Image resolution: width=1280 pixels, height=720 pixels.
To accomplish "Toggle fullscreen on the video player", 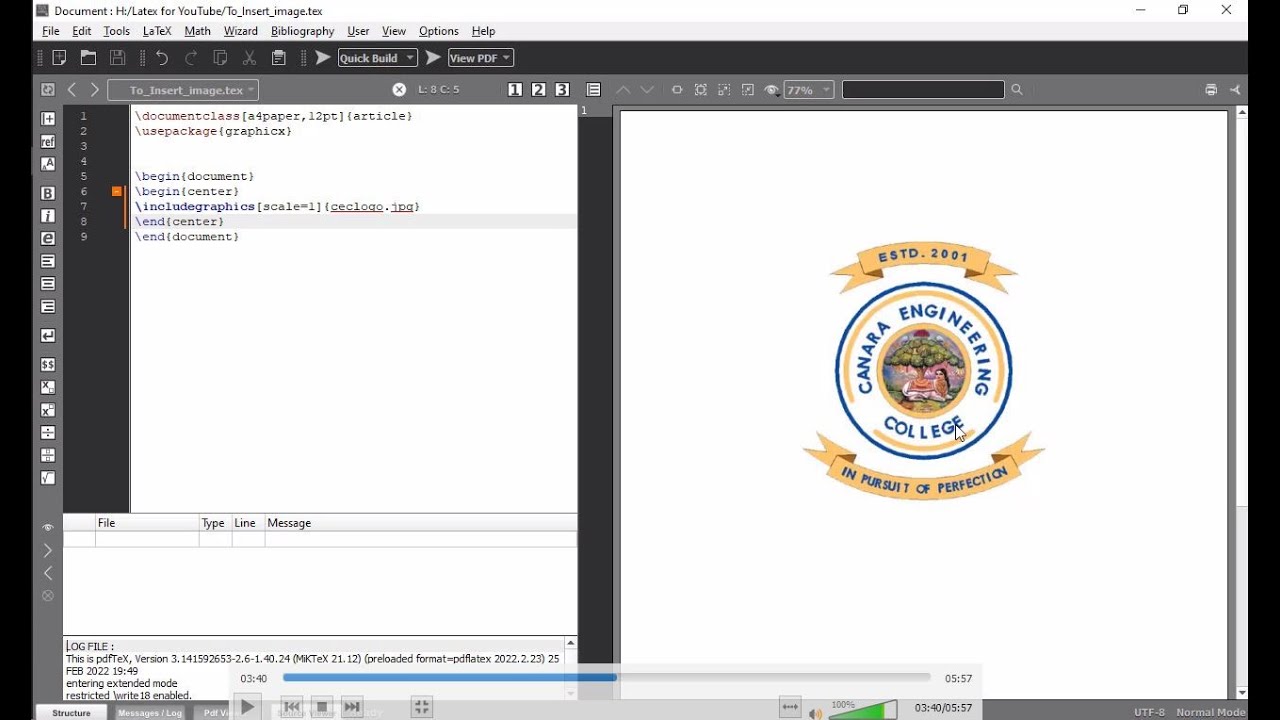I will 422,707.
